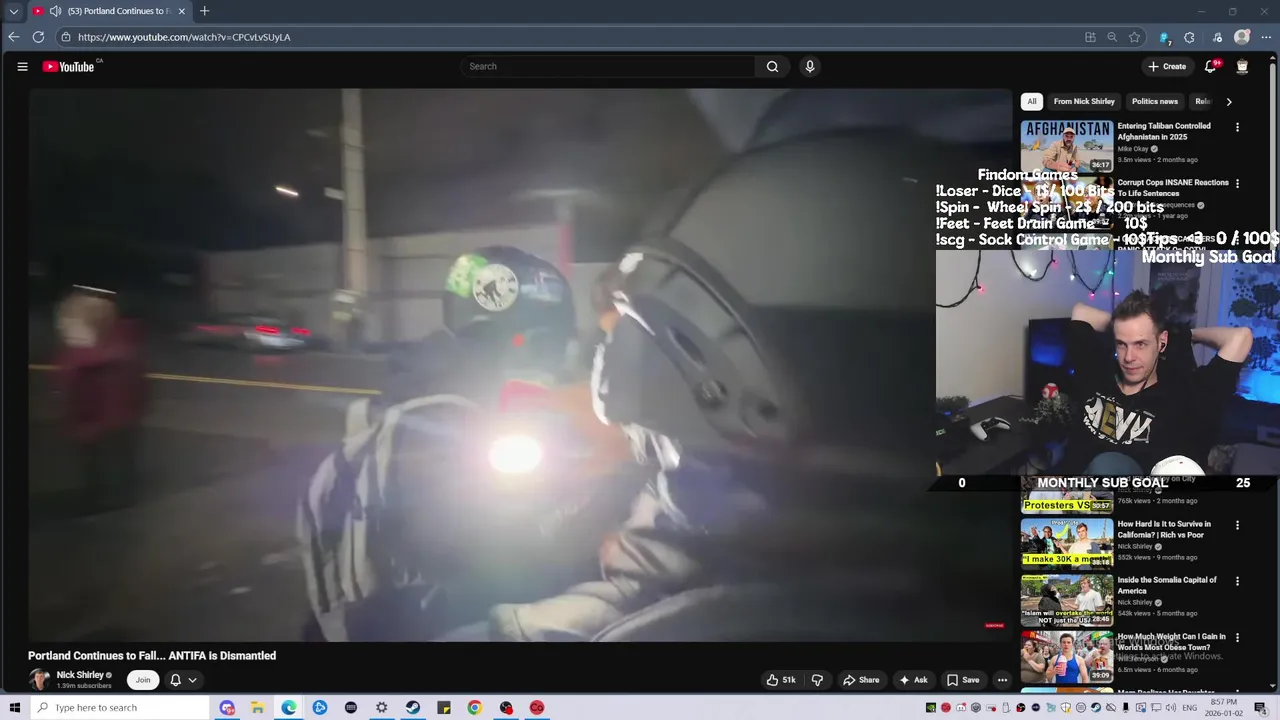Open Settings gear from taskbar

click(x=381, y=708)
